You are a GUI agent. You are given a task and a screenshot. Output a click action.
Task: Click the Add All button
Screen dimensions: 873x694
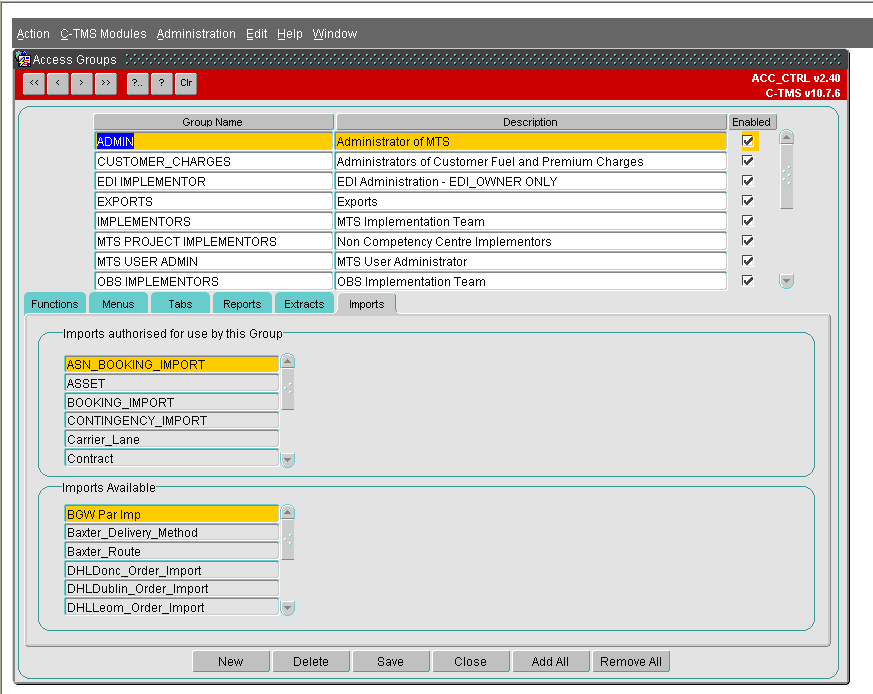550,662
